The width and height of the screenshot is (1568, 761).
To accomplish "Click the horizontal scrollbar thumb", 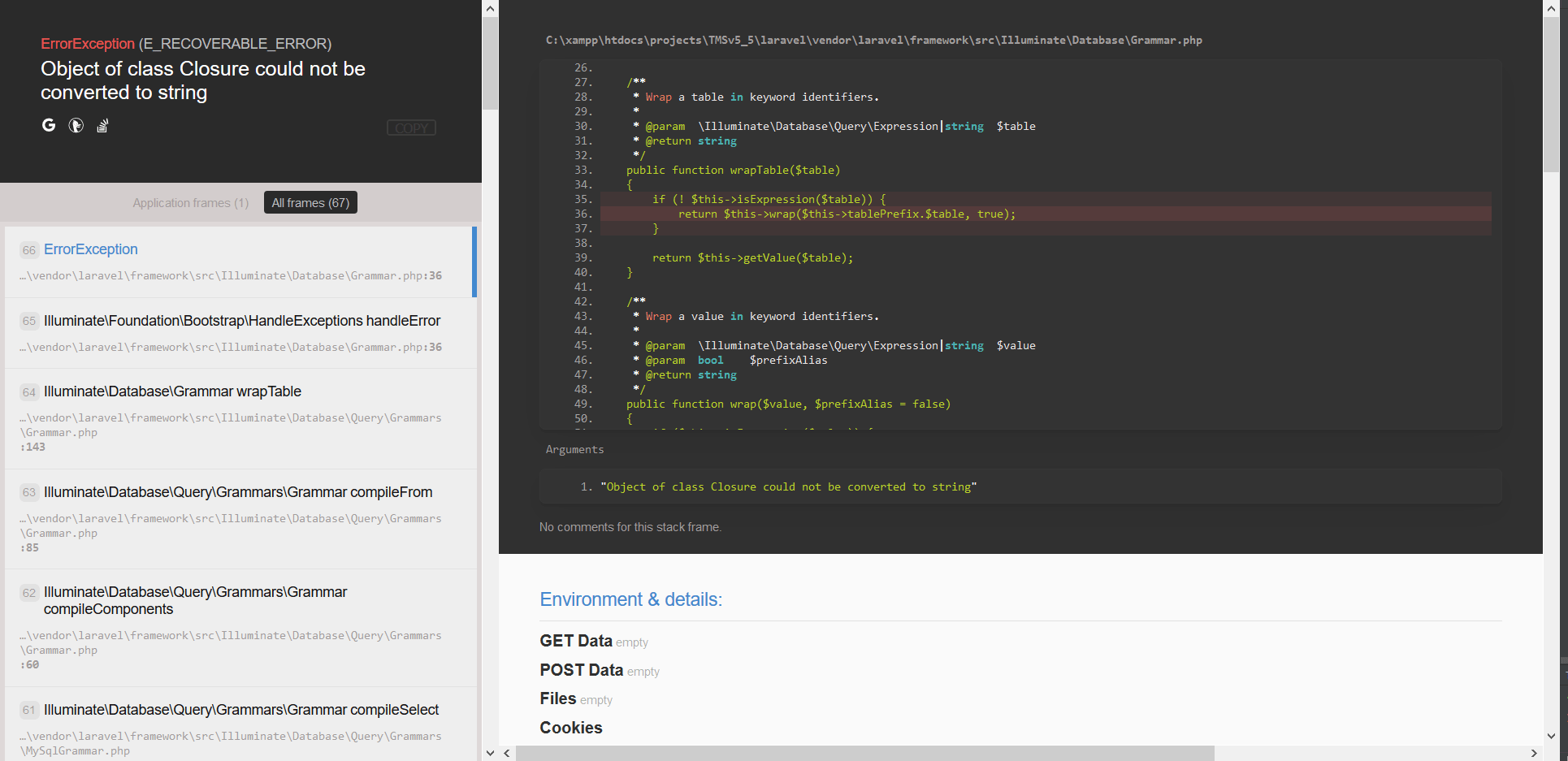I will pos(864,753).
